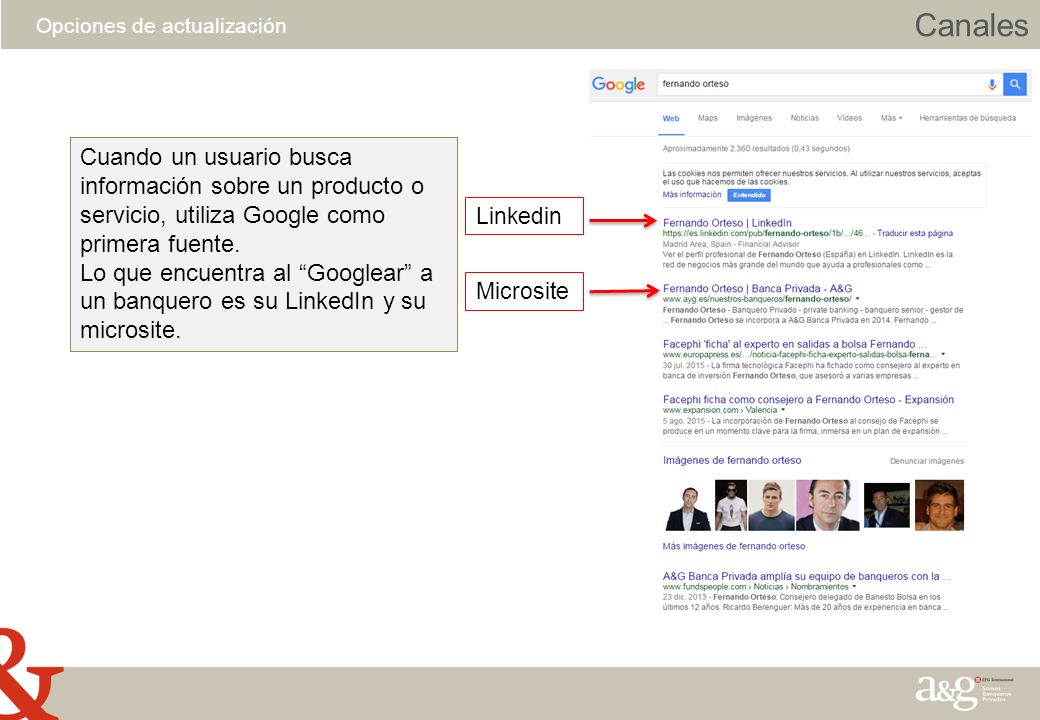Expand the Más dropdown menu

pos(891,118)
